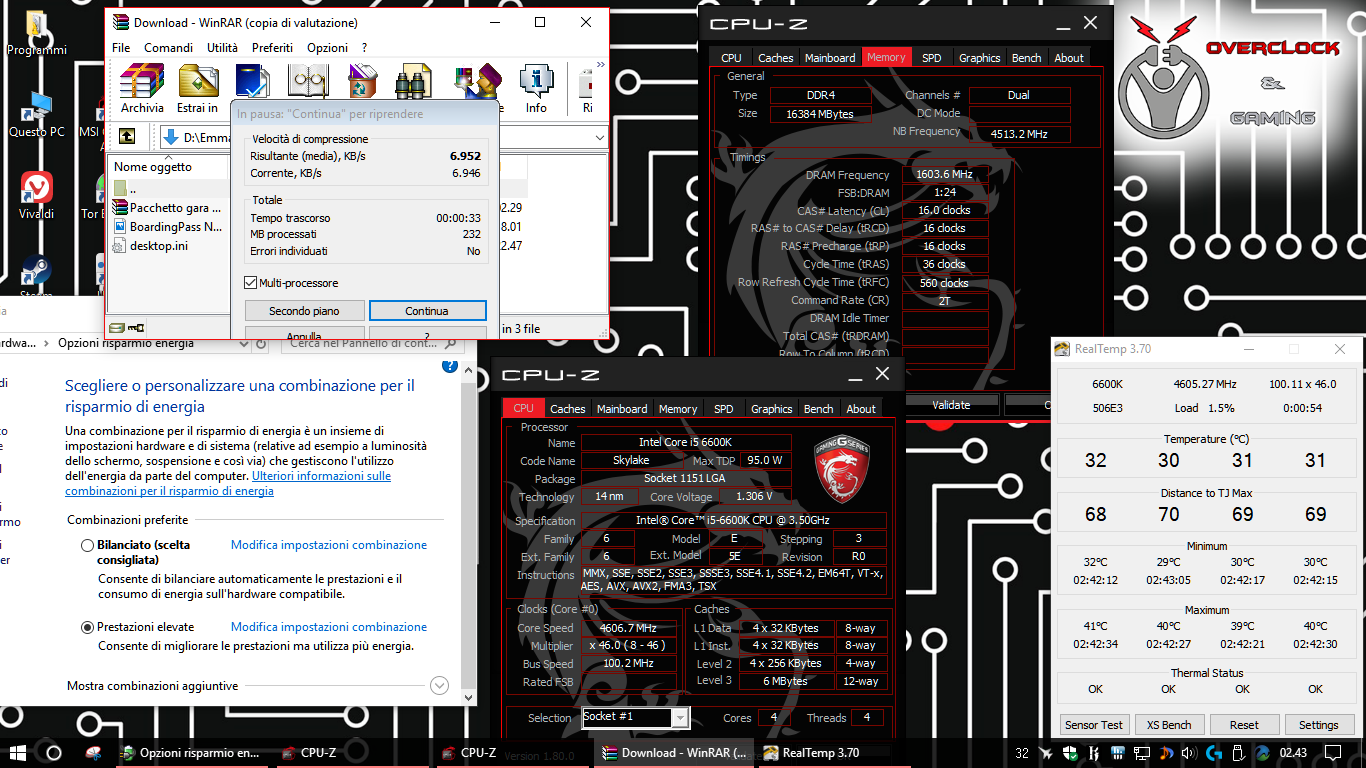Click the Archivia toolbar icon in WinRAR

[x=142, y=88]
